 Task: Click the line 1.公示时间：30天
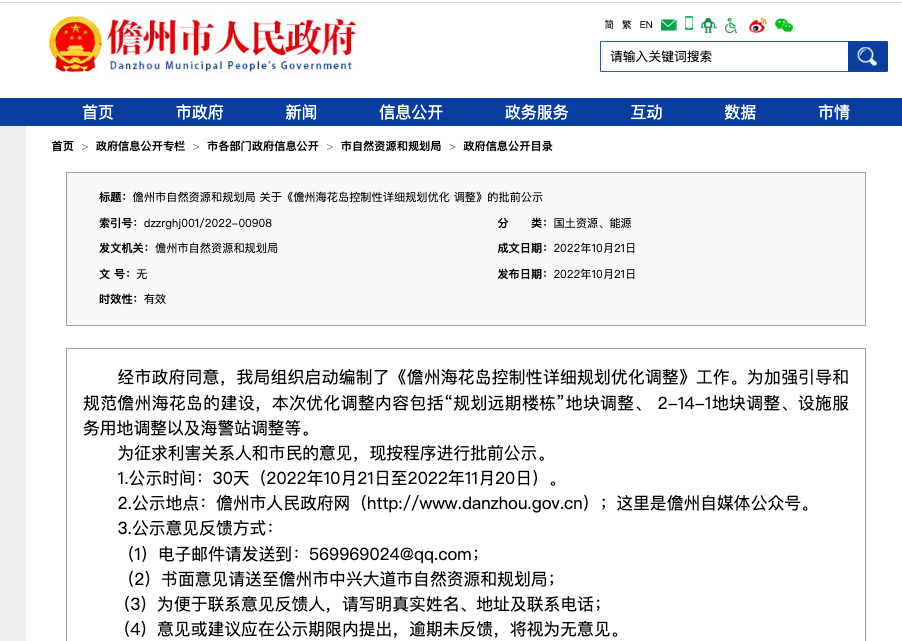coord(338,478)
